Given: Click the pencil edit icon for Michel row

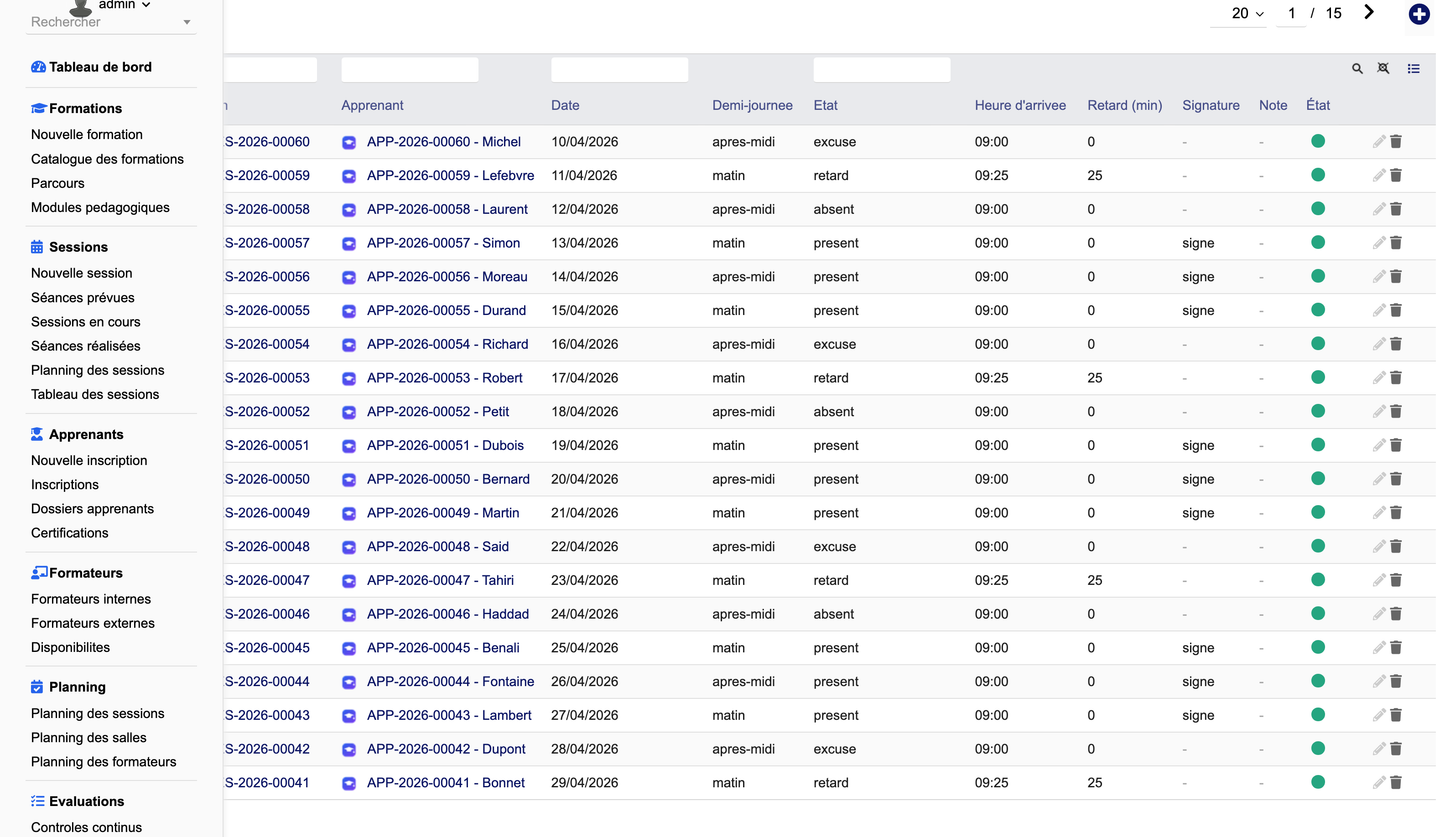Looking at the screenshot, I should tap(1379, 142).
